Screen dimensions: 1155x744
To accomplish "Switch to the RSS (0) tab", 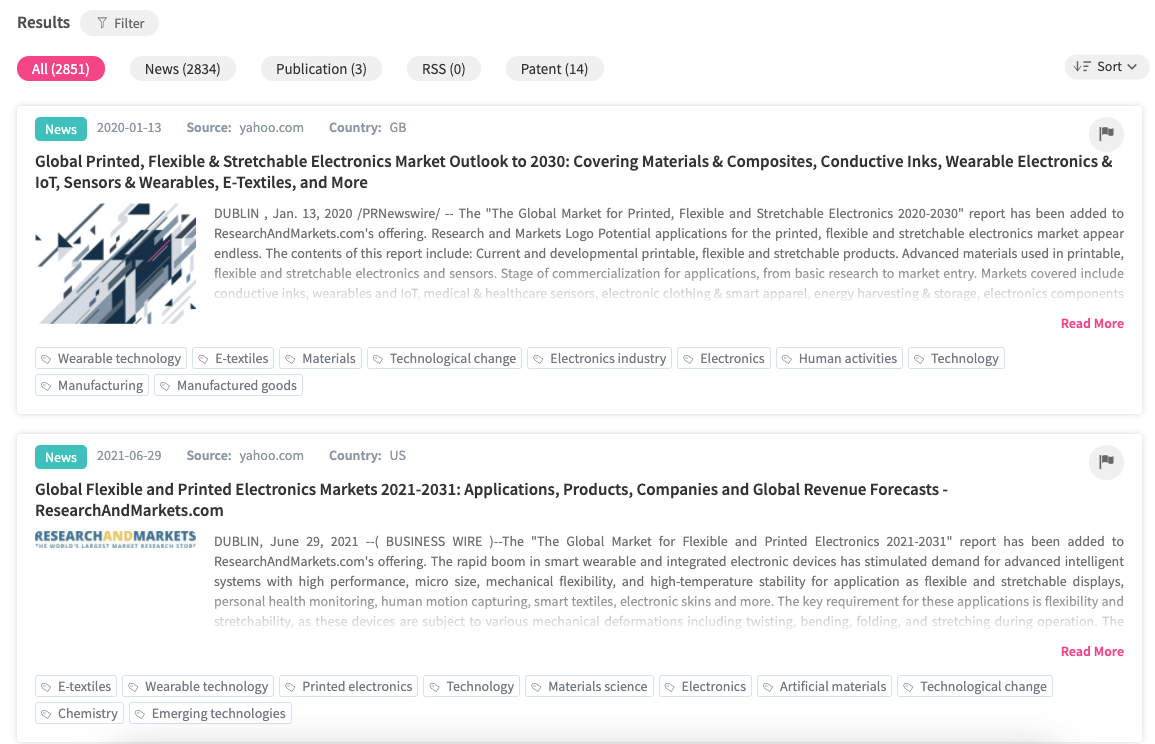I will [443, 69].
